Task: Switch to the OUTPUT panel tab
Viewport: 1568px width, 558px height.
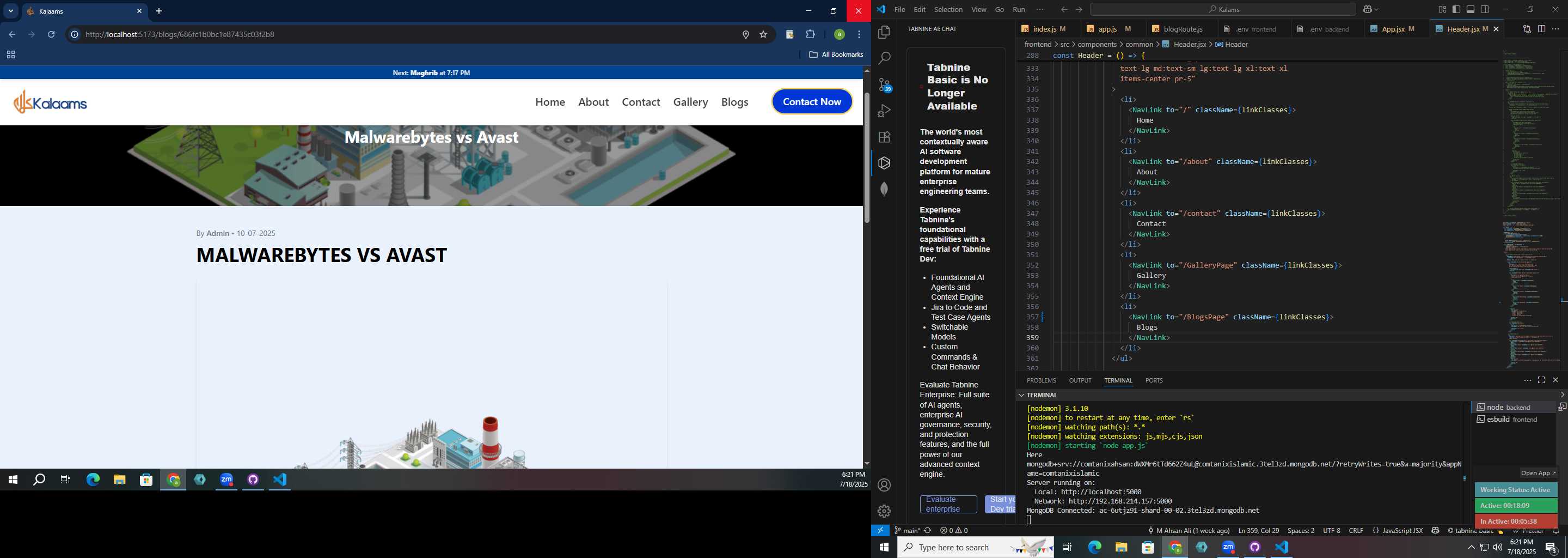Action: pyautogui.click(x=1080, y=380)
